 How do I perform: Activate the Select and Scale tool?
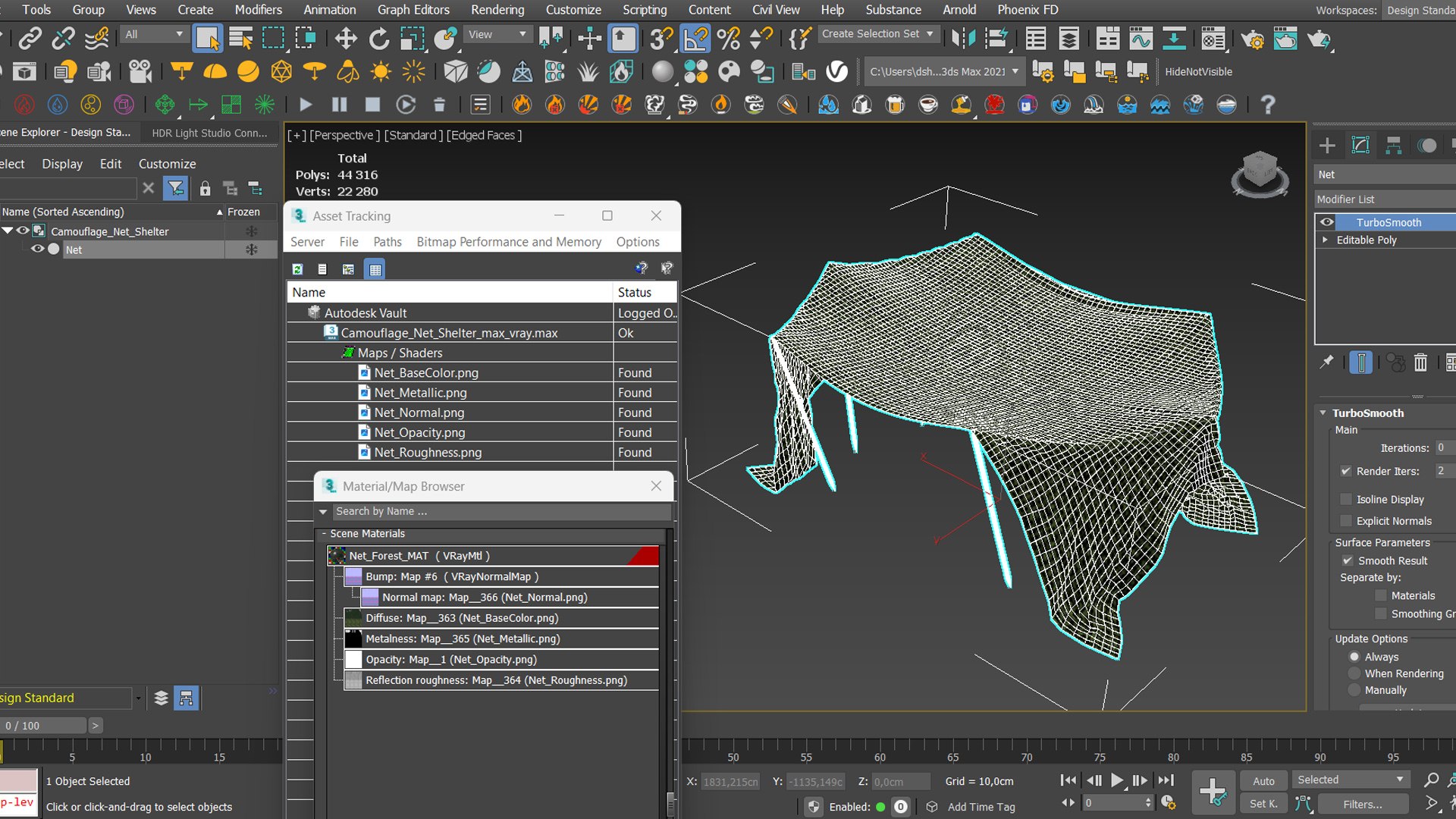coord(412,38)
